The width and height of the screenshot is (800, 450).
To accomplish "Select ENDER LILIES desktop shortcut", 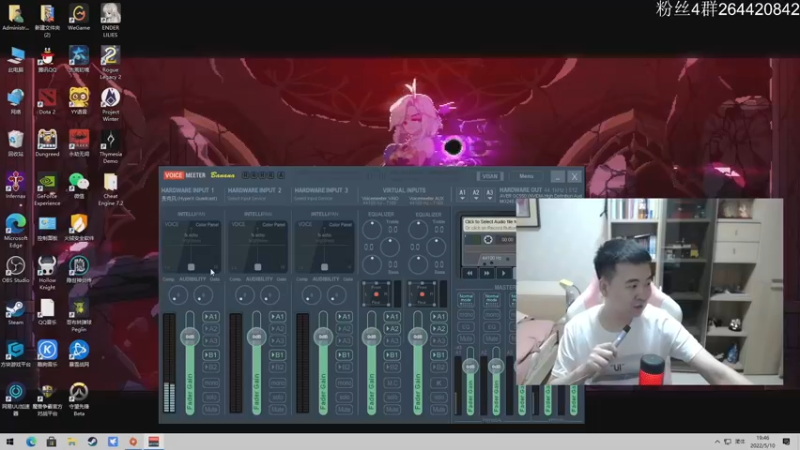I will (x=110, y=20).
